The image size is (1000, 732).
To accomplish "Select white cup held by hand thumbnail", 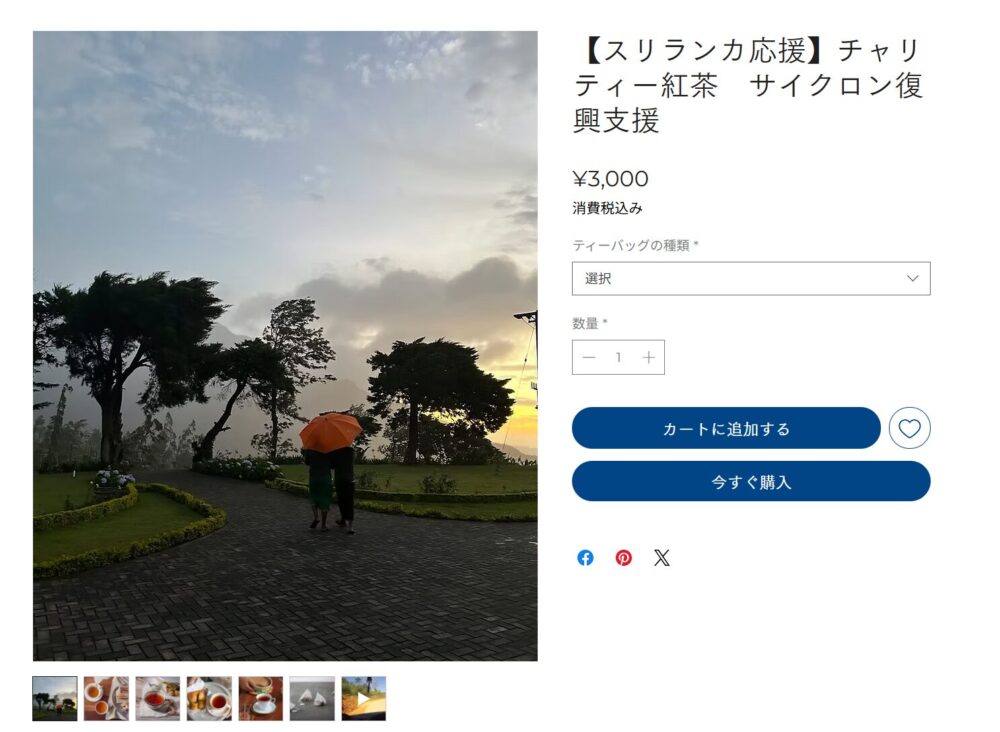I will click(261, 698).
